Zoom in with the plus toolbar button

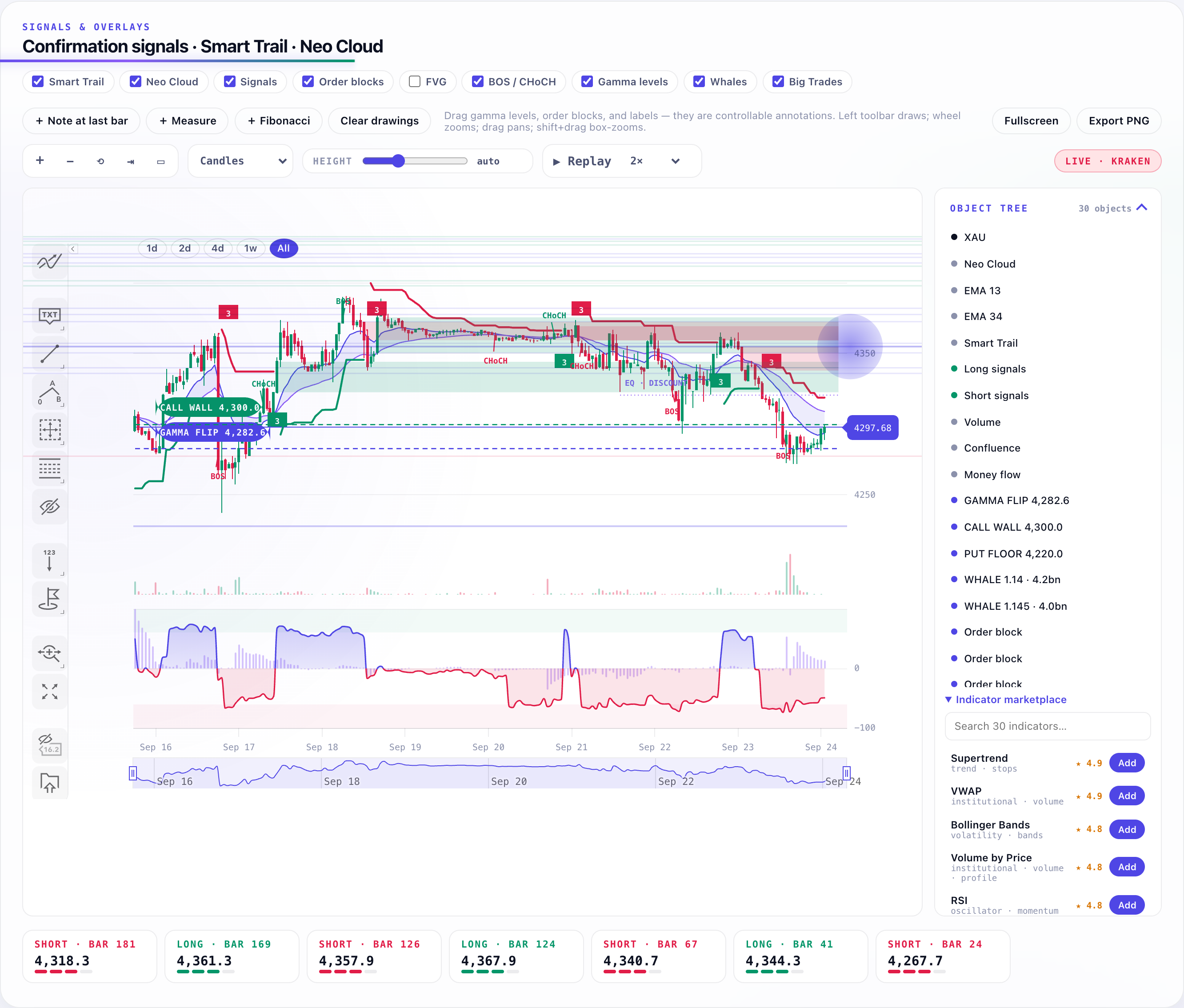coord(40,160)
